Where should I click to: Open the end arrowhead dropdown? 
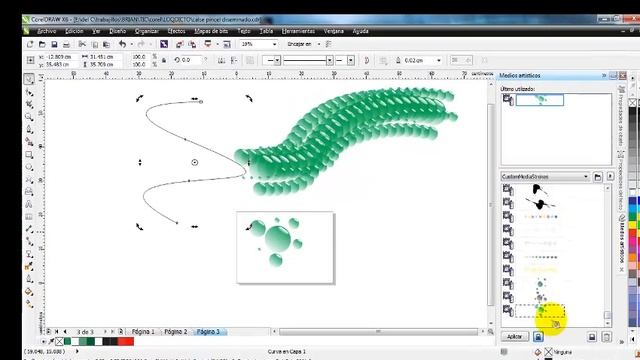click(x=351, y=60)
